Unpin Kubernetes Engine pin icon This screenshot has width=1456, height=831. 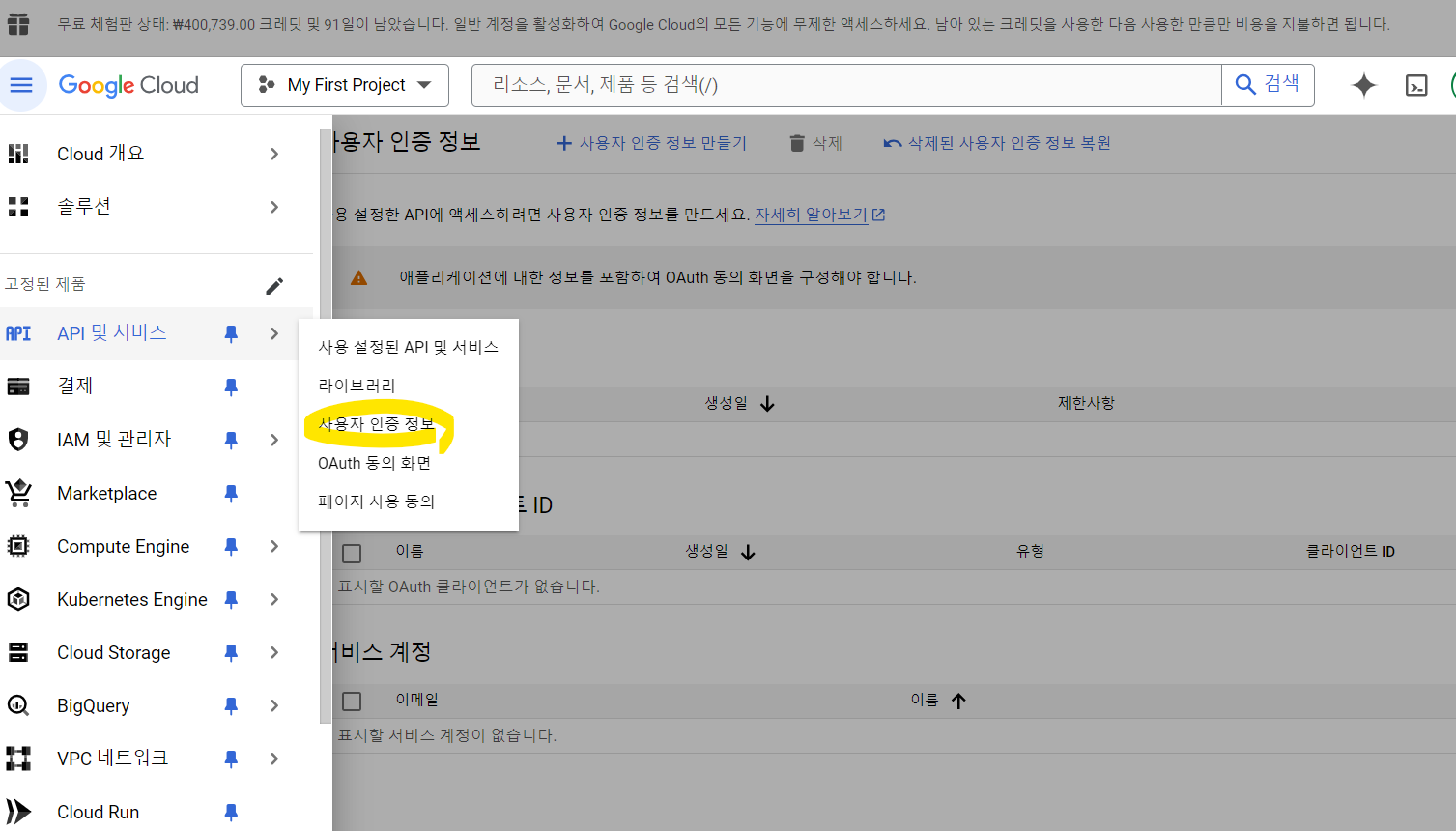point(231,599)
